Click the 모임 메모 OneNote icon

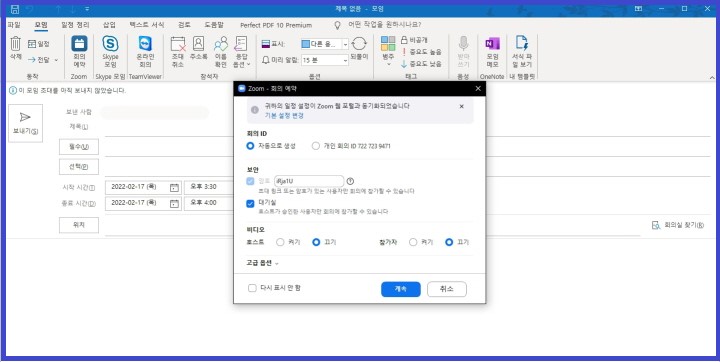click(492, 51)
